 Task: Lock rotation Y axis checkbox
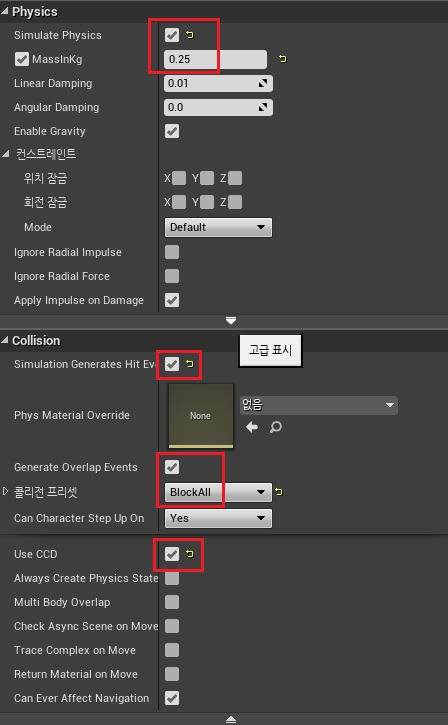point(207,202)
